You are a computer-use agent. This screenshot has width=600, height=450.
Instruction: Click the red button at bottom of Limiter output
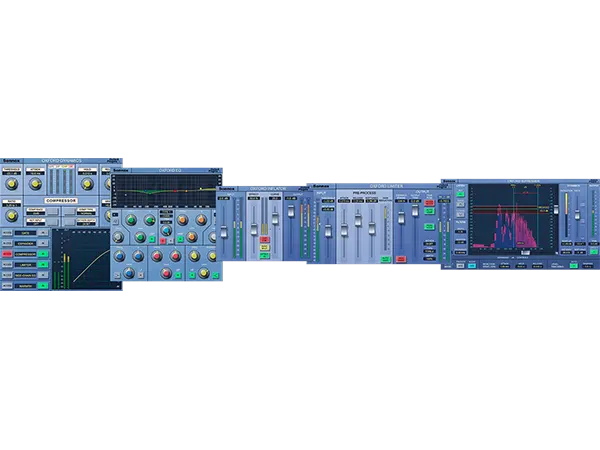tap(401, 259)
